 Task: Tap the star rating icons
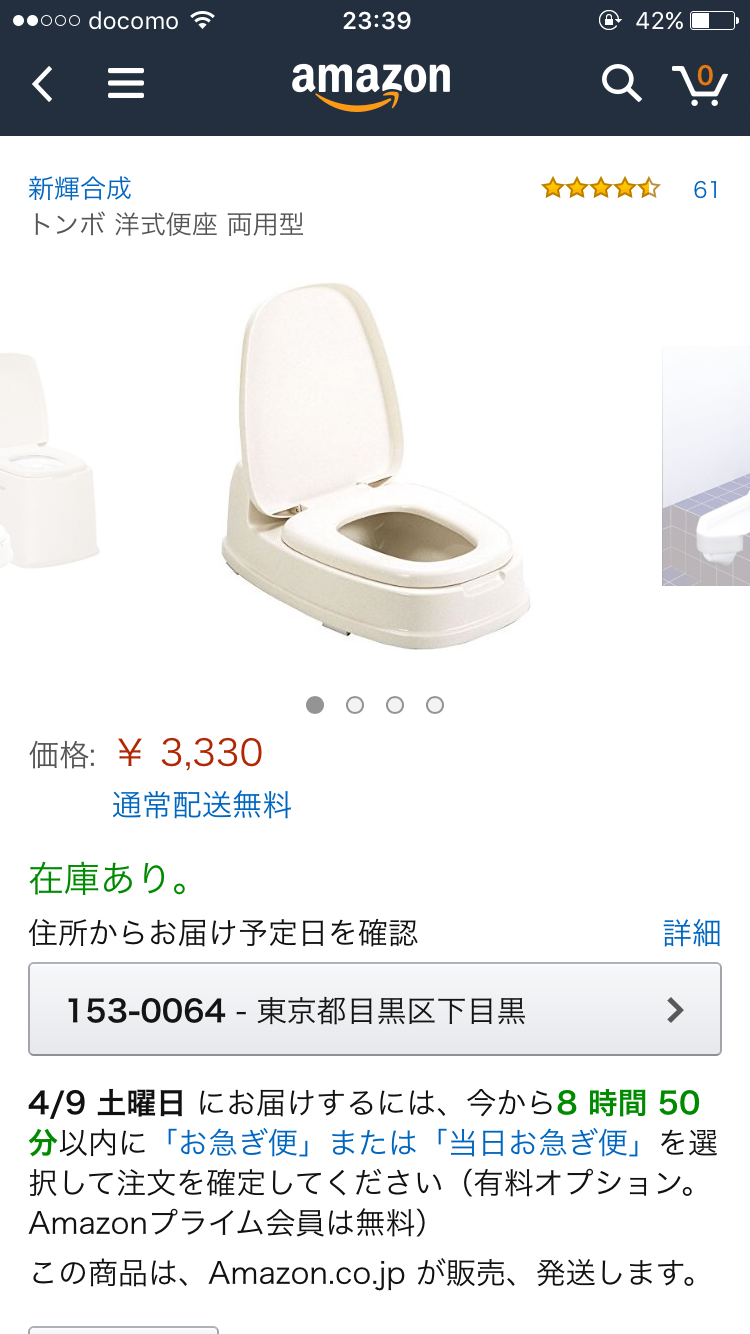click(x=600, y=188)
